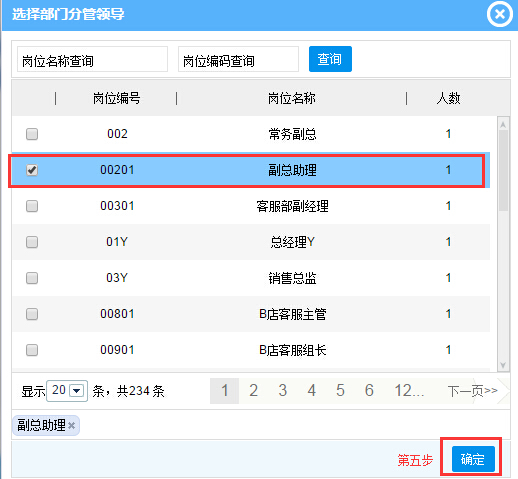Check the 销售总监 position checkbox
The image size is (518, 479).
(x=32, y=278)
